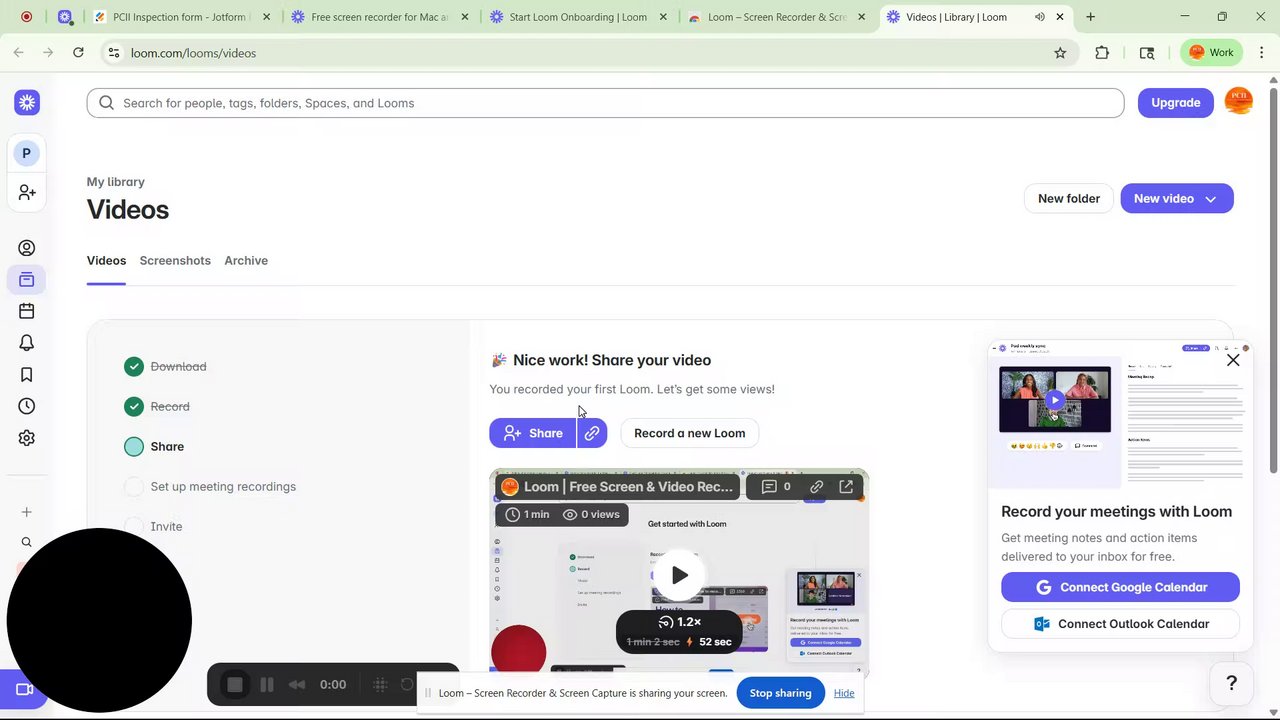Click the browser address bar URL

point(193,53)
